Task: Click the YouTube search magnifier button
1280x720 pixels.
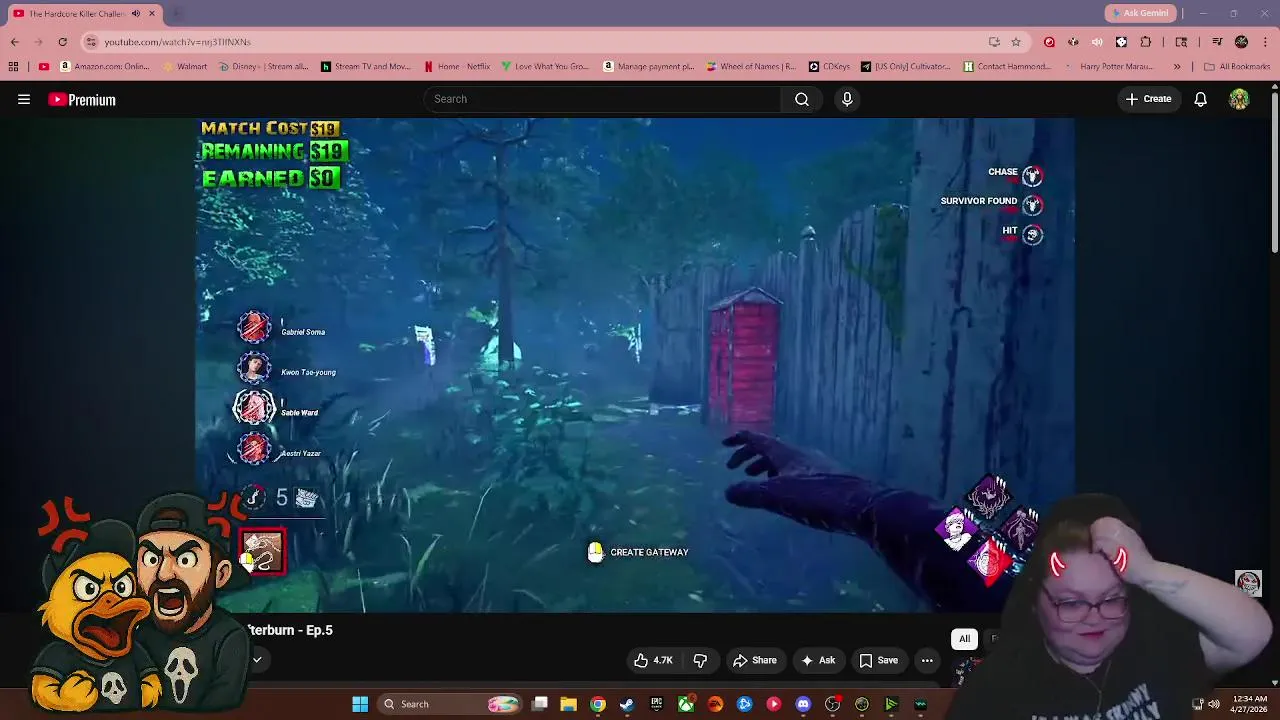Action: [802, 99]
